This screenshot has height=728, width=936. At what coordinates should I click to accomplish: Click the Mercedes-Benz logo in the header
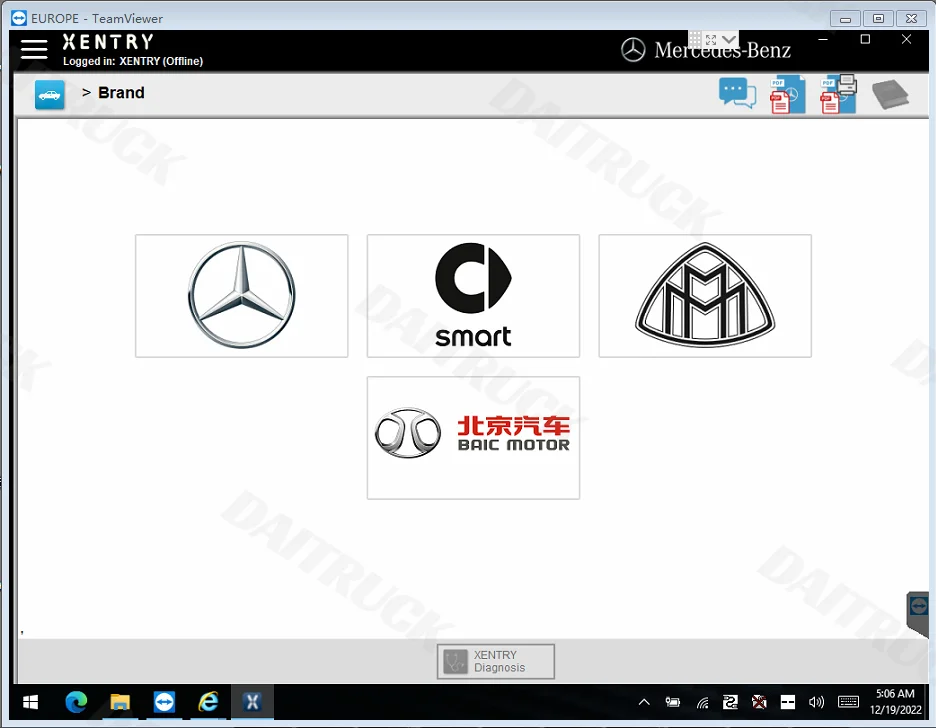pyautogui.click(x=706, y=50)
